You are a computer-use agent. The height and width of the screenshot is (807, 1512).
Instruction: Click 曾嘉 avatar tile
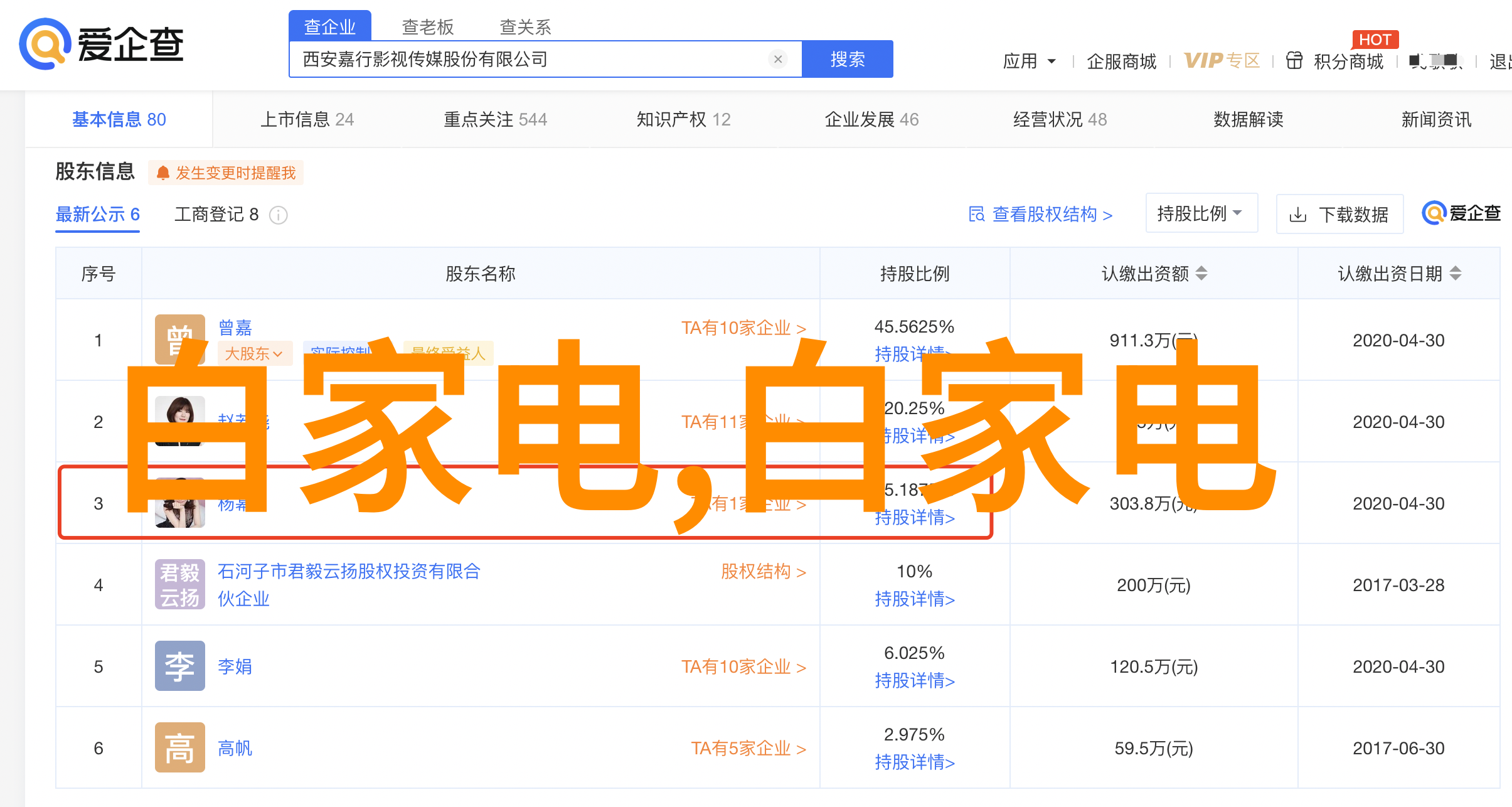click(180, 339)
